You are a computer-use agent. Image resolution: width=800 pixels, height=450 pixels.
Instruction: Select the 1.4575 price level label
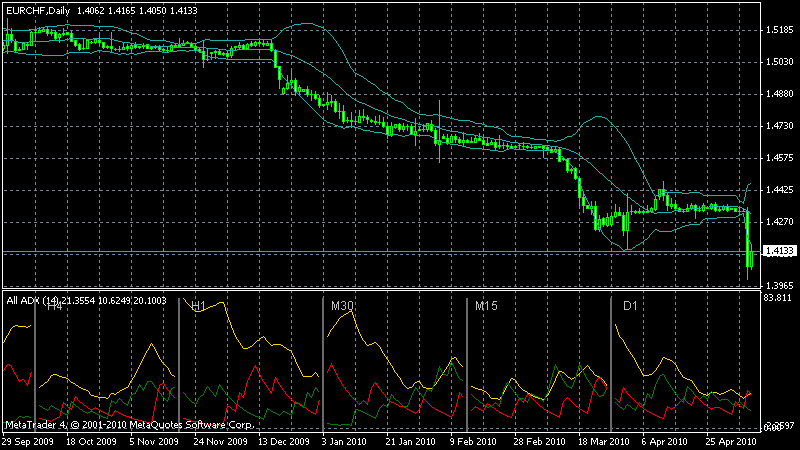point(780,158)
